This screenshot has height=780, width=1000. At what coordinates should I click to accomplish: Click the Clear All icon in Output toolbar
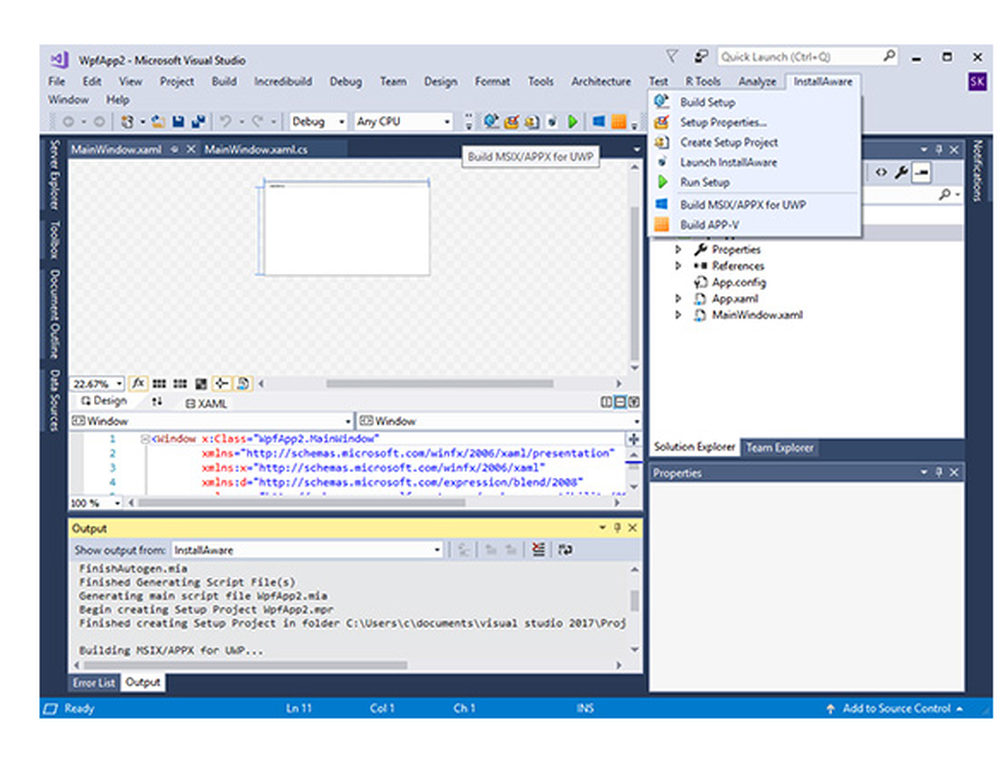point(539,550)
